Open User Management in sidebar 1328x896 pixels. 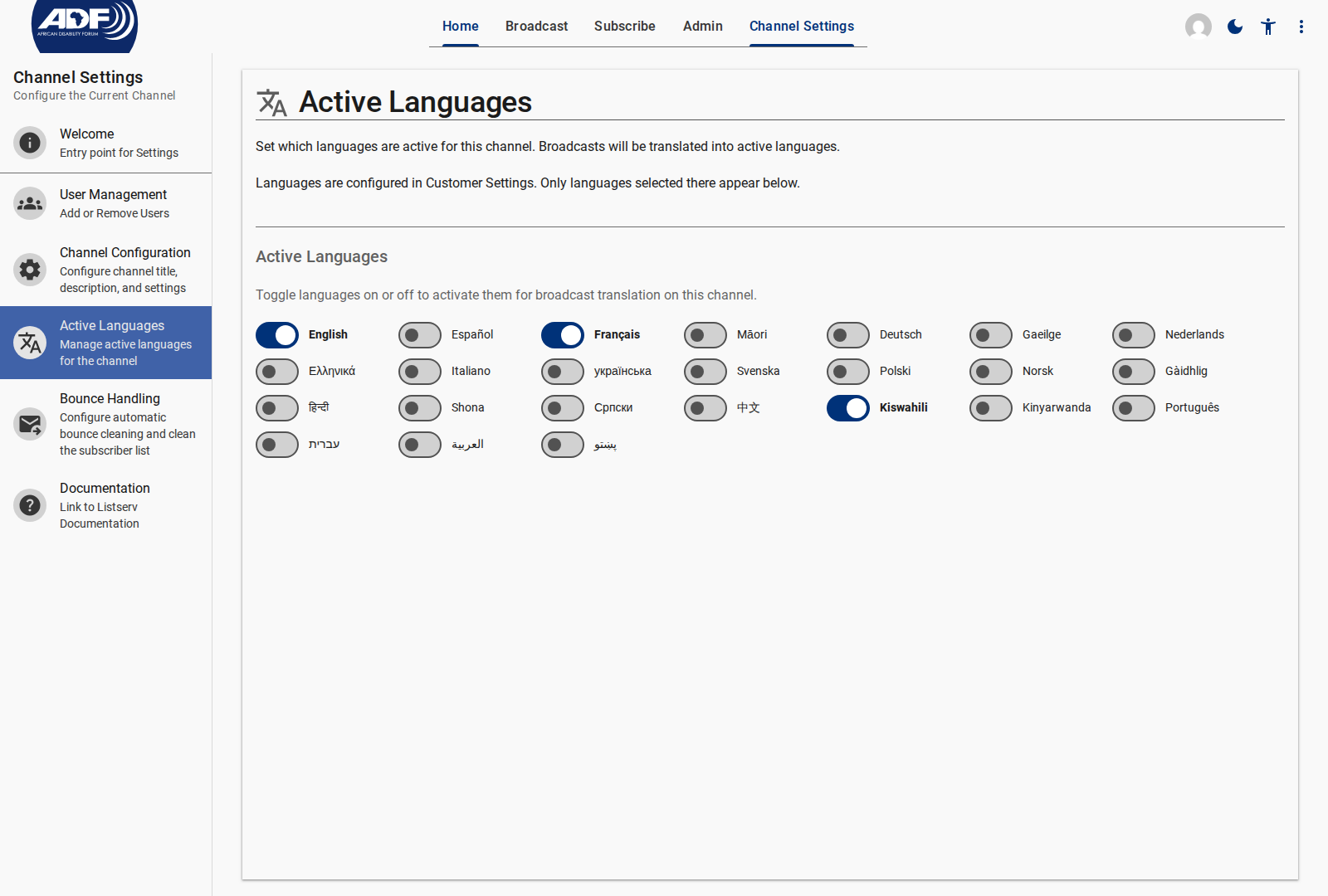[x=105, y=203]
